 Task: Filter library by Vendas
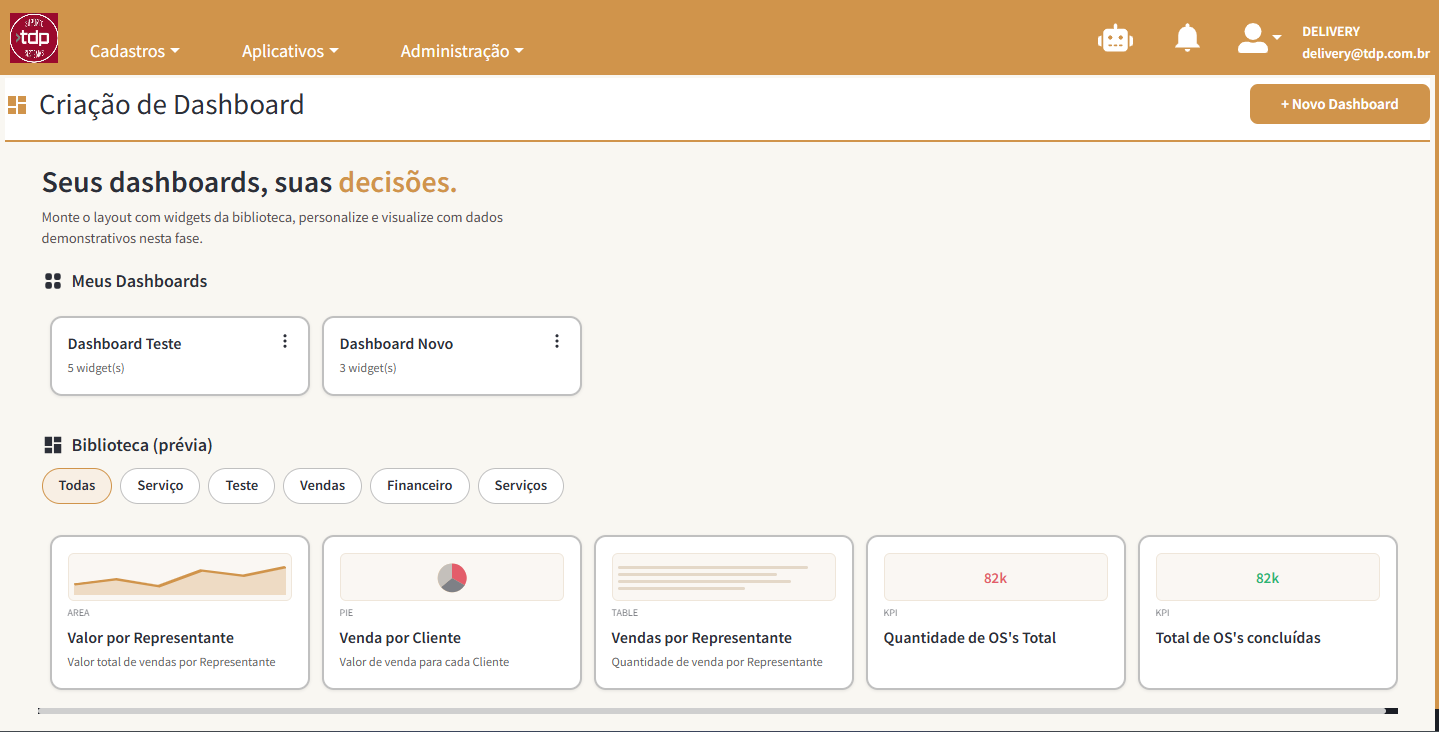pyautogui.click(x=322, y=486)
